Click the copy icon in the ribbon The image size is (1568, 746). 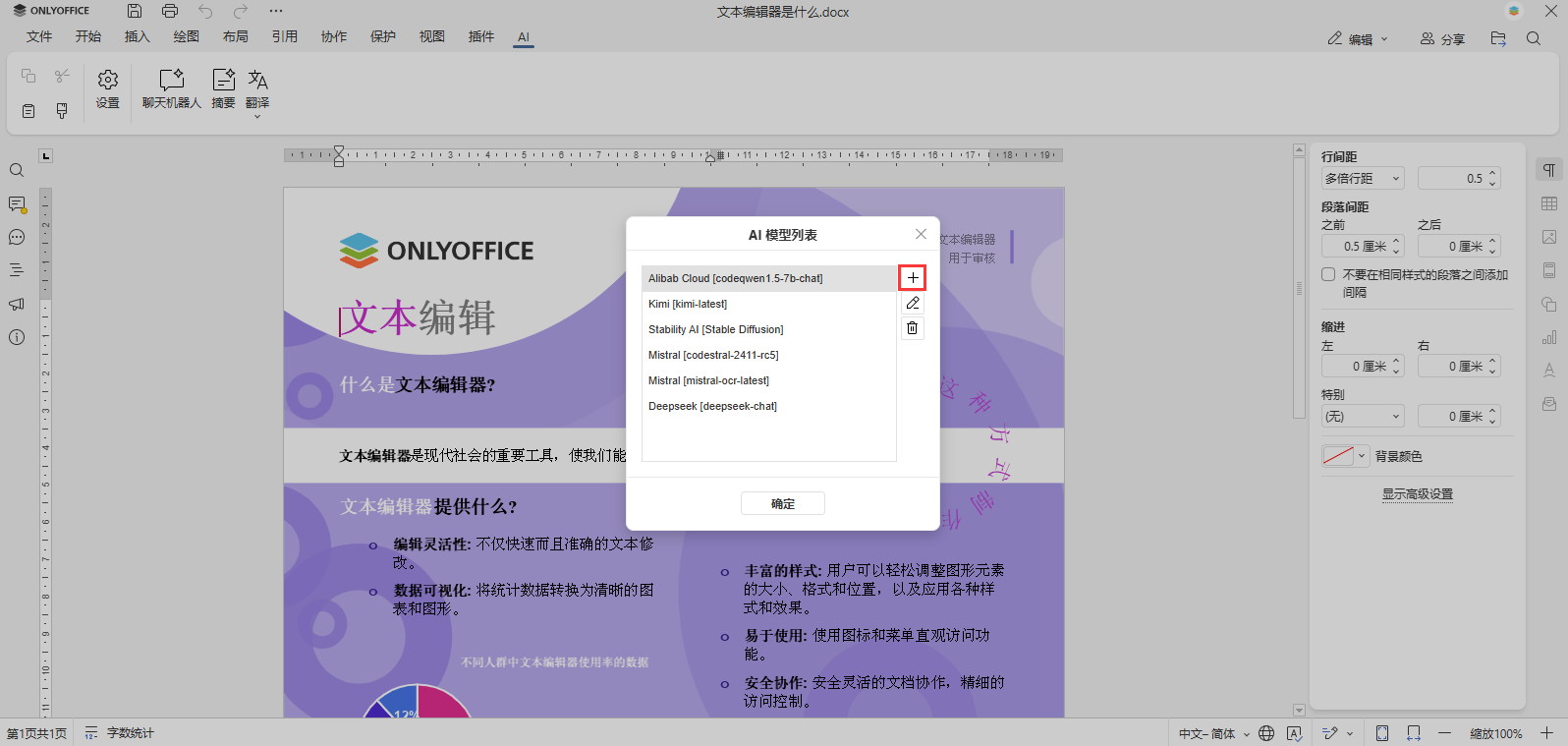28,76
